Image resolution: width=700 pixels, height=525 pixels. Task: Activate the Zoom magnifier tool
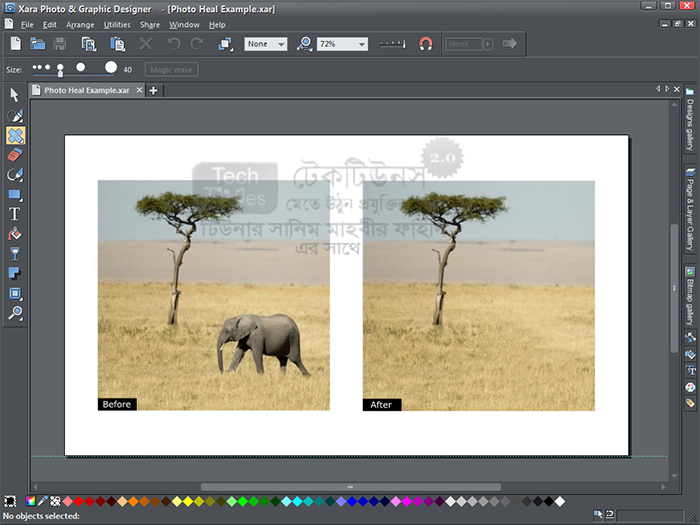click(15, 313)
